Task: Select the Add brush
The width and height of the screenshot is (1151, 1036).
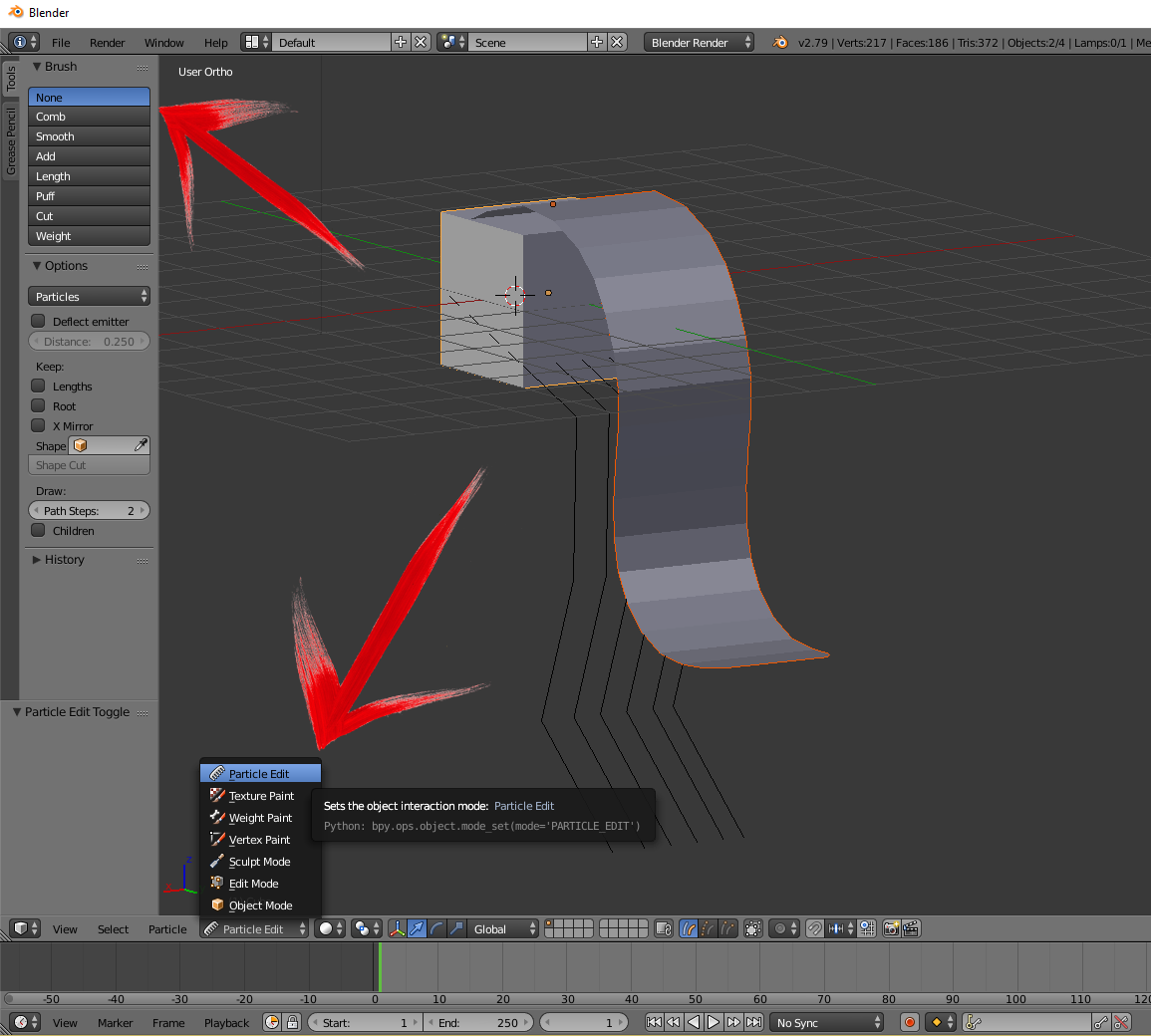Action: [89, 156]
